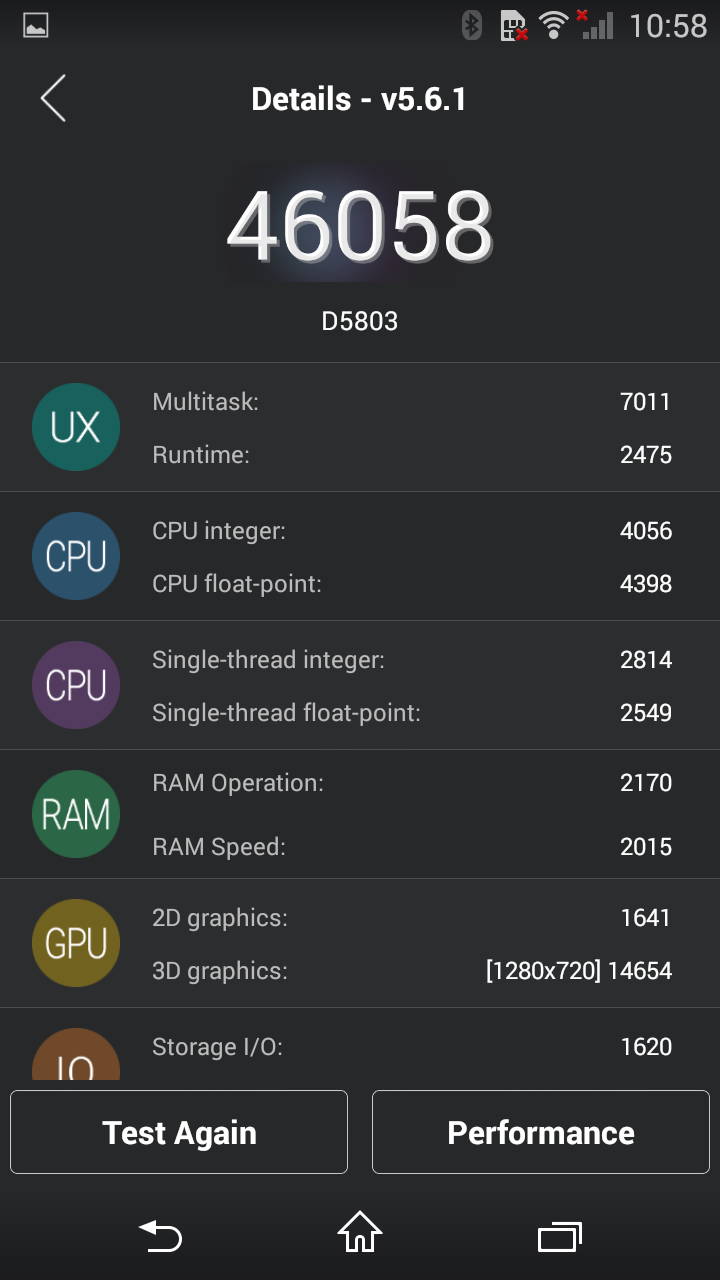Tap the Bluetooth status bar icon

pyautogui.click(x=472, y=25)
